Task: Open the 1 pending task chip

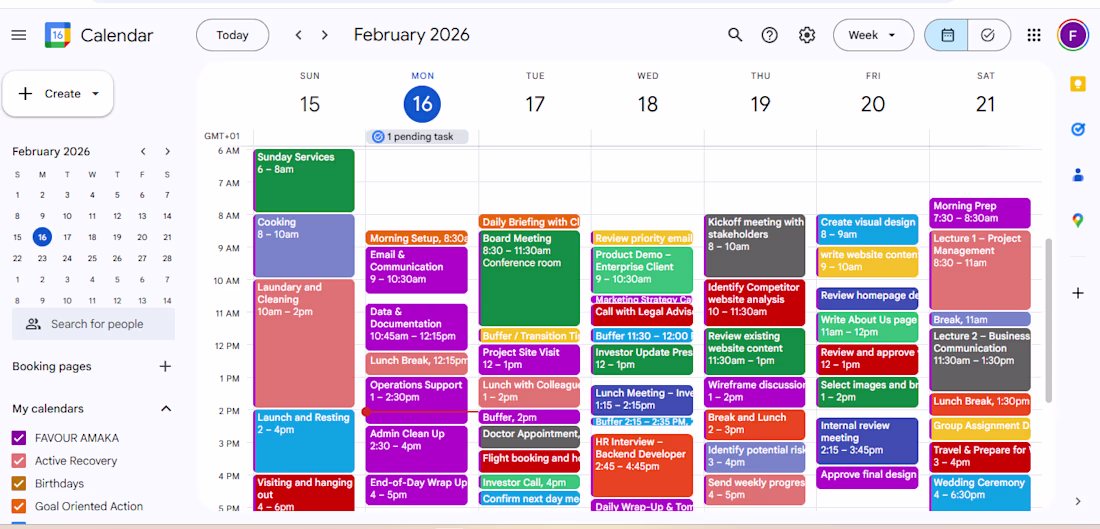Action: point(417,137)
